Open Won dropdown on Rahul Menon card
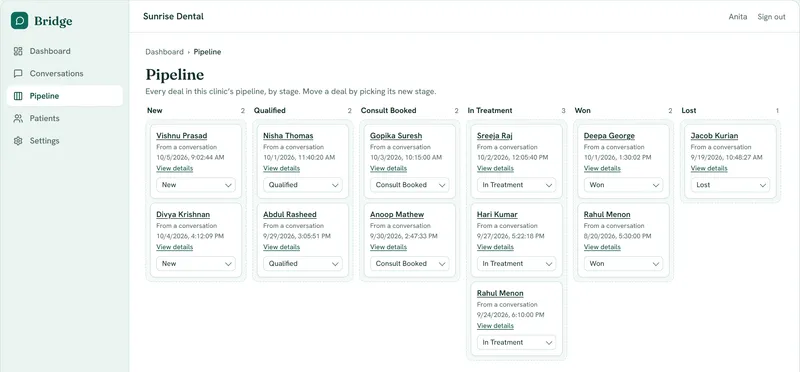The width and height of the screenshot is (800, 372). click(x=623, y=264)
